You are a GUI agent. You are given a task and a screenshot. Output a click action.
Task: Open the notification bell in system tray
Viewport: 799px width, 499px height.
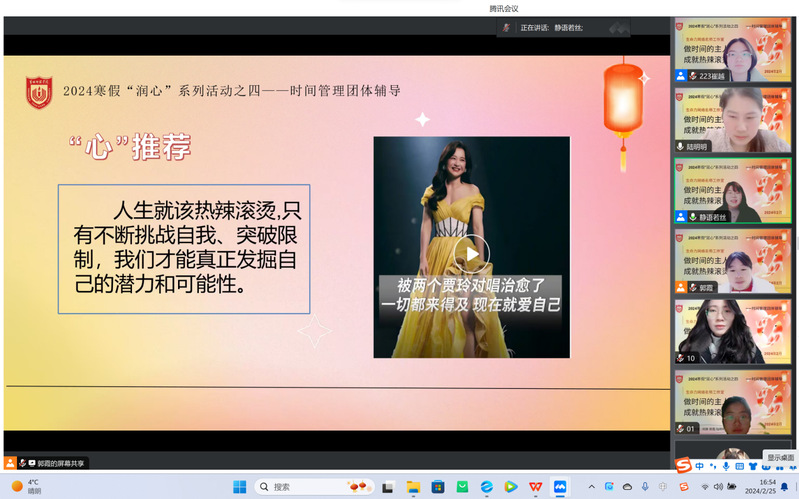click(x=784, y=487)
